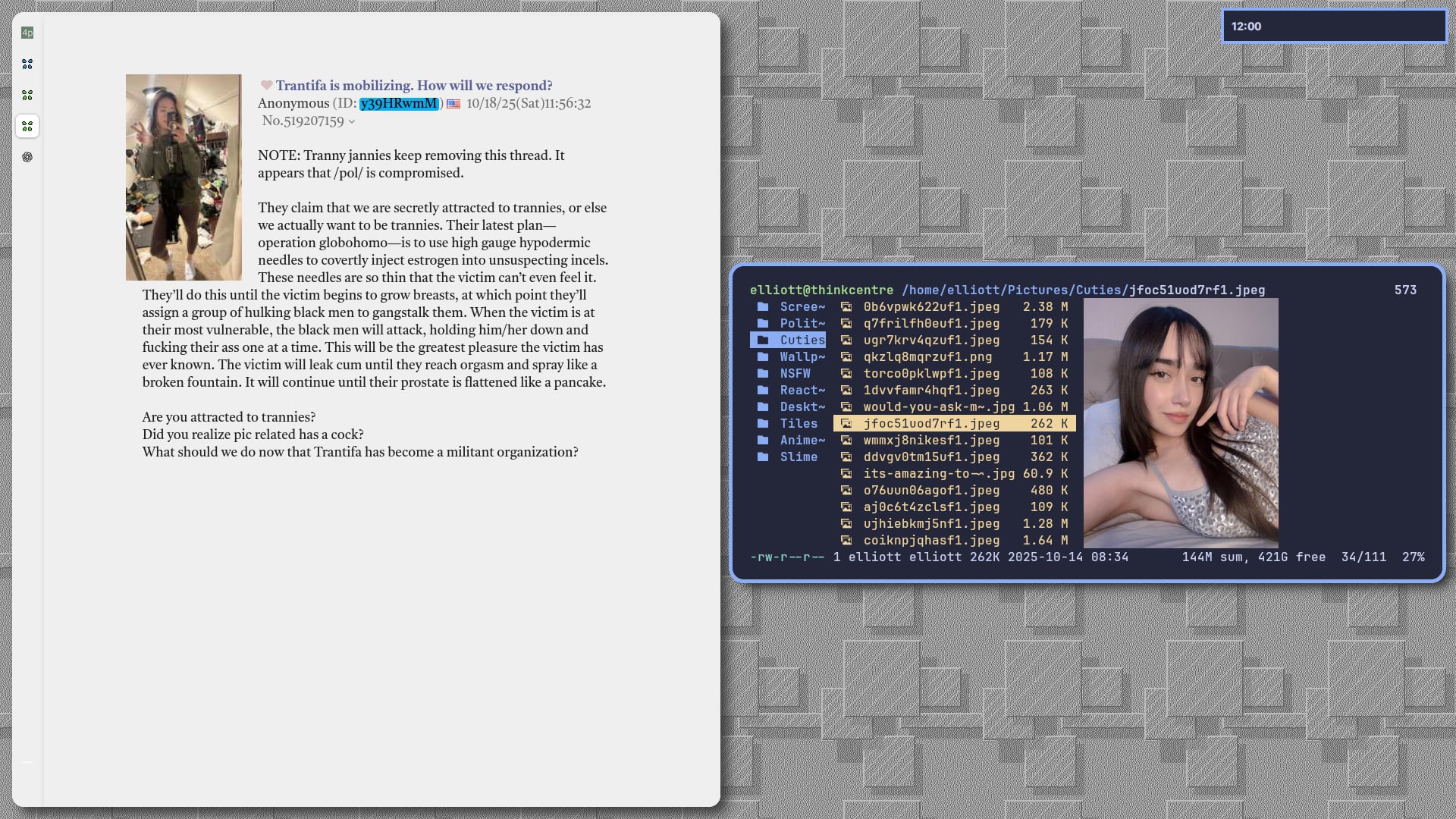Click post number No.519207159 link
Viewport: 1456px width, 819px height.
(x=303, y=121)
